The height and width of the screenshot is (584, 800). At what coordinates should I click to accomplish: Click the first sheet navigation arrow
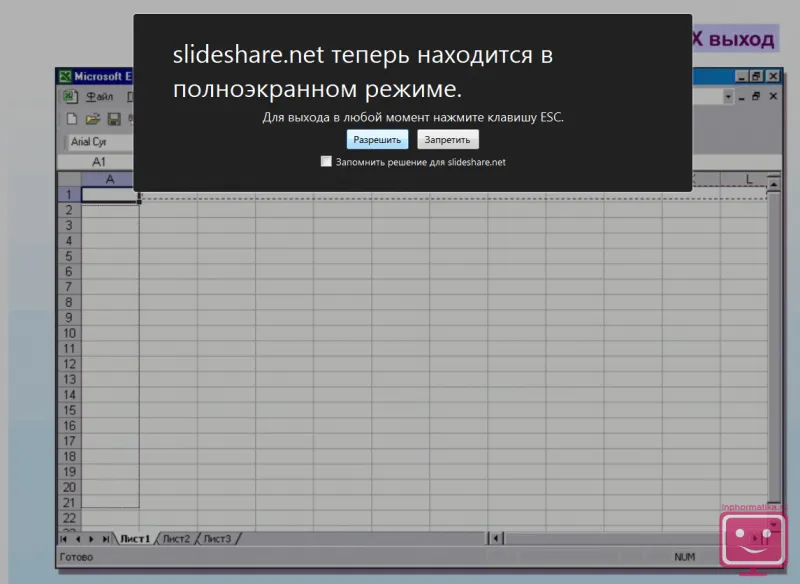64,539
